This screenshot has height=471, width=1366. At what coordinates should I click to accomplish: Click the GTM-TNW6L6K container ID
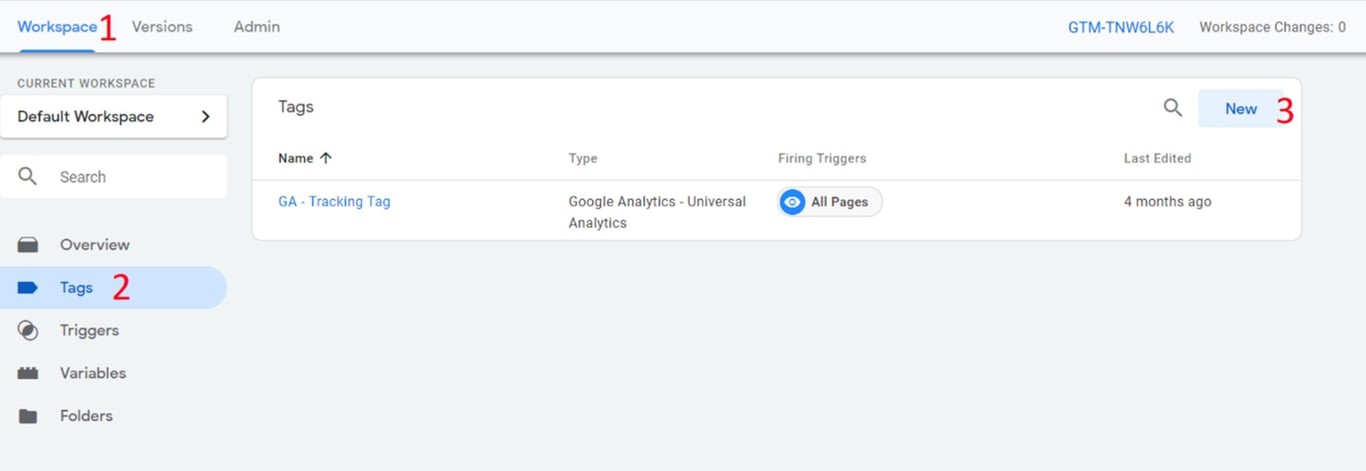point(1121,27)
